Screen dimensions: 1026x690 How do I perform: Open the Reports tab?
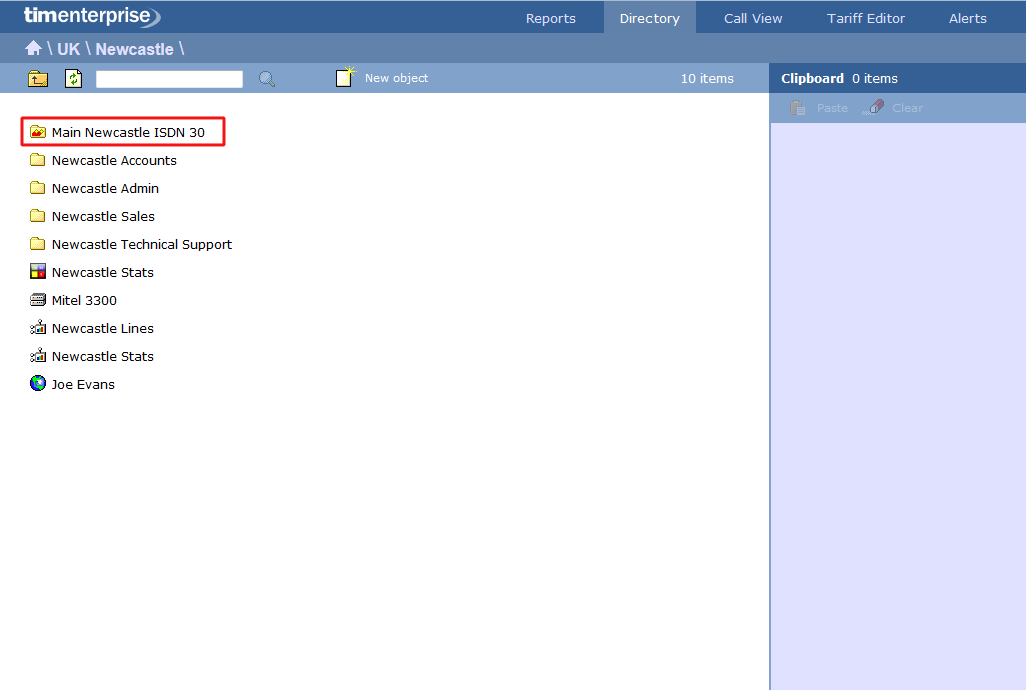click(550, 18)
